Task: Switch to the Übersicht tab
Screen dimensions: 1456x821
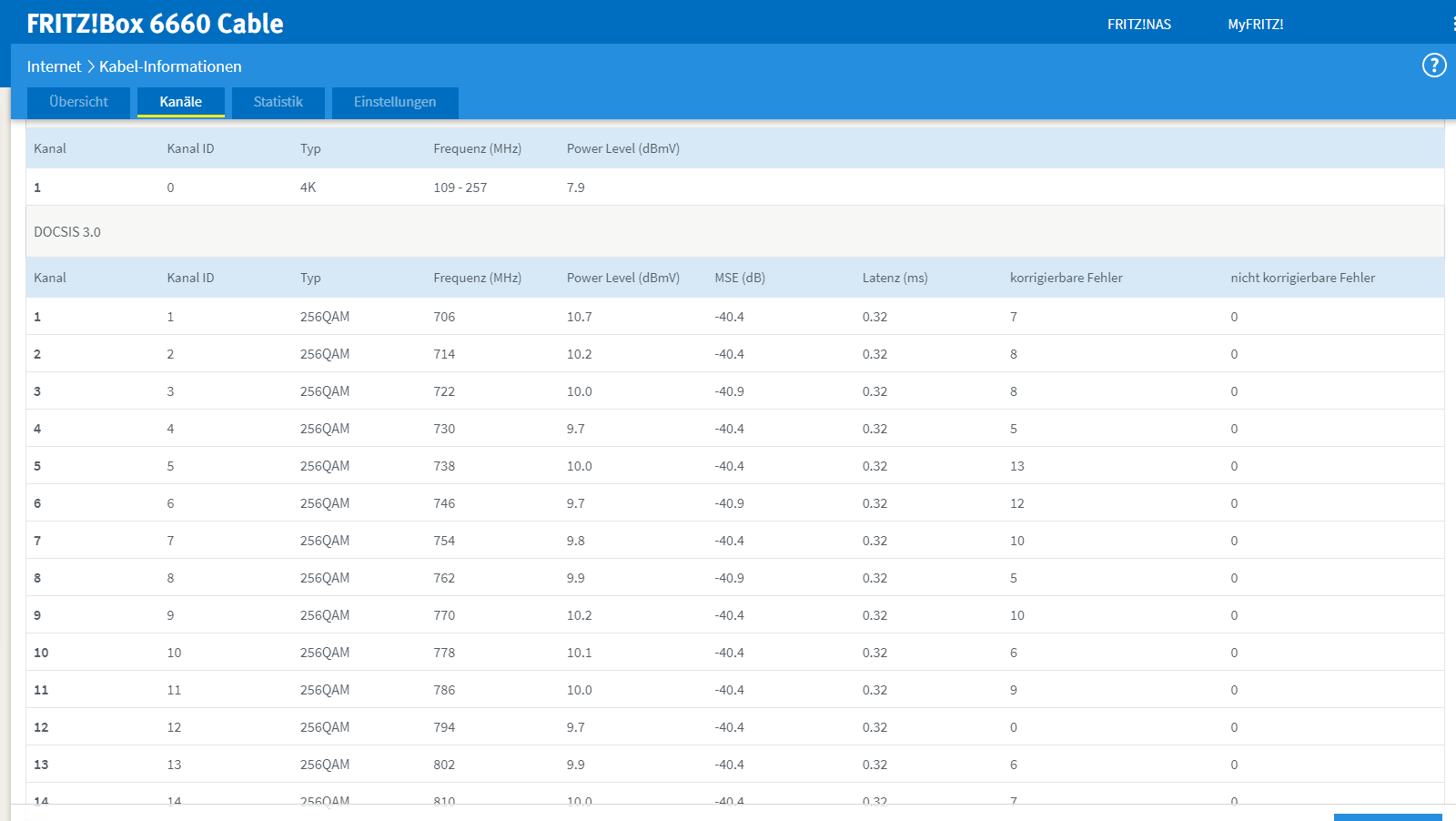Action: pyautogui.click(x=78, y=102)
